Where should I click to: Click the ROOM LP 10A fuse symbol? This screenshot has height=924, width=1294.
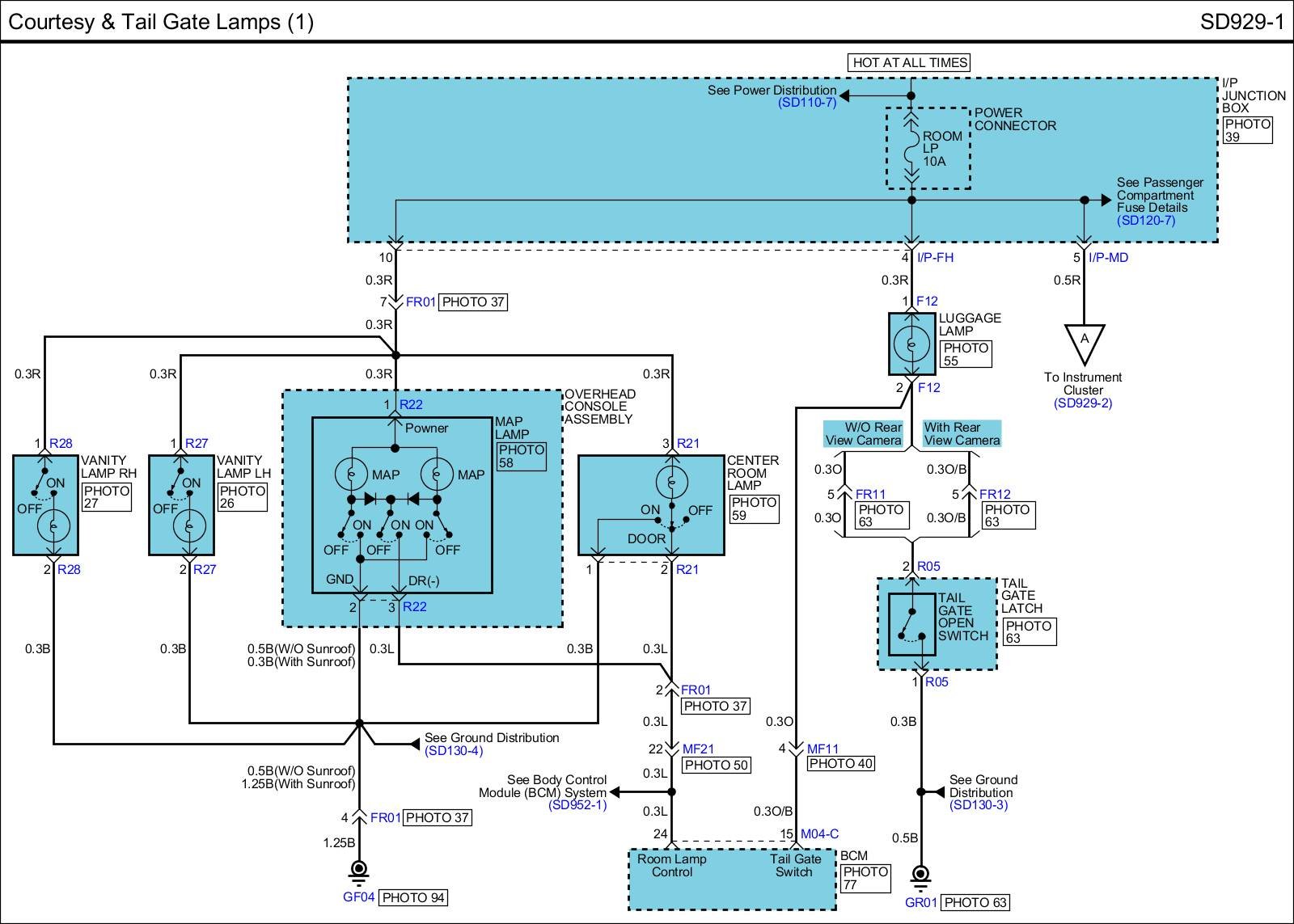911,149
